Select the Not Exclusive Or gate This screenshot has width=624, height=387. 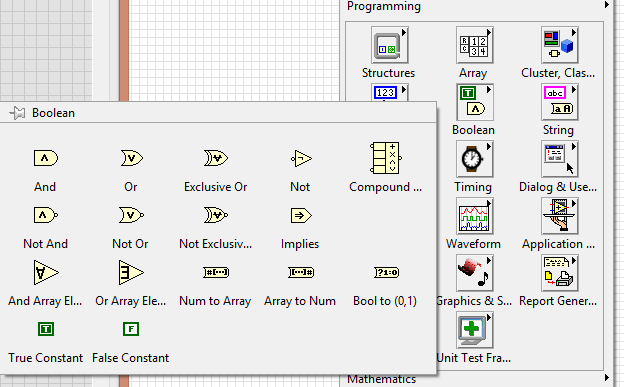pos(216,215)
